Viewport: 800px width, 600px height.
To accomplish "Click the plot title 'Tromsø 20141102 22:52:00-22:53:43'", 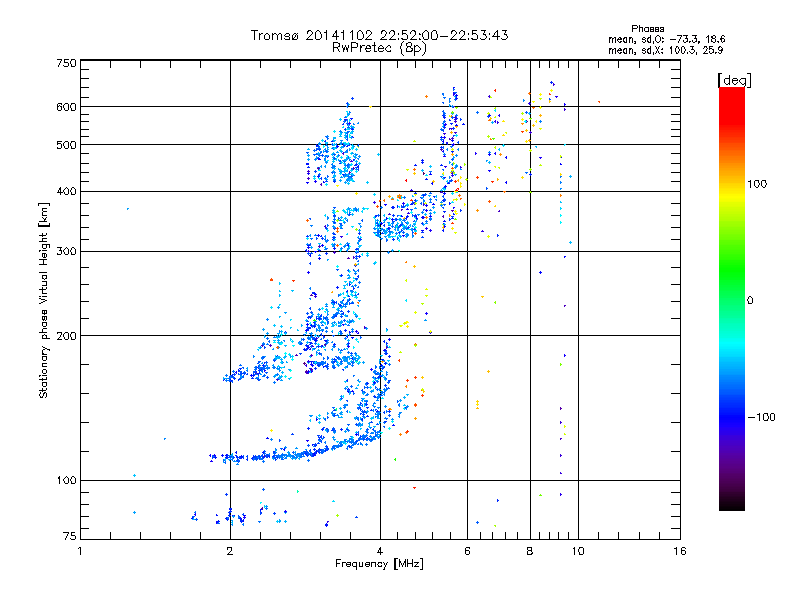I will click(x=379, y=35).
